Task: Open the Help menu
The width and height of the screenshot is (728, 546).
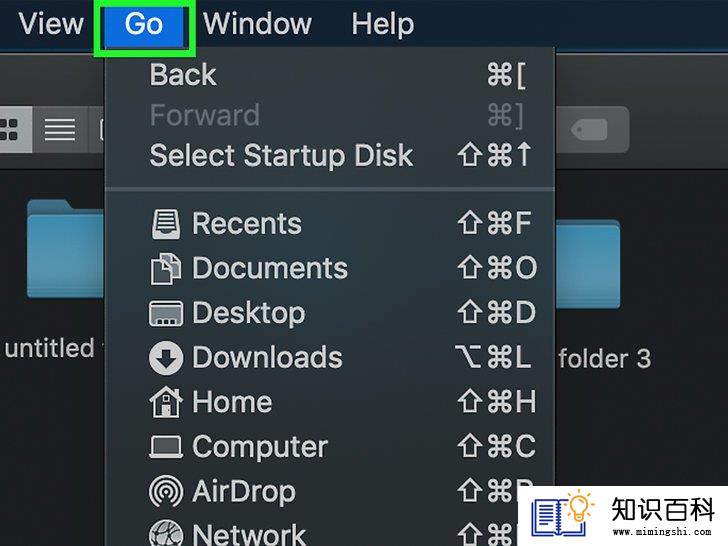Action: [x=383, y=24]
